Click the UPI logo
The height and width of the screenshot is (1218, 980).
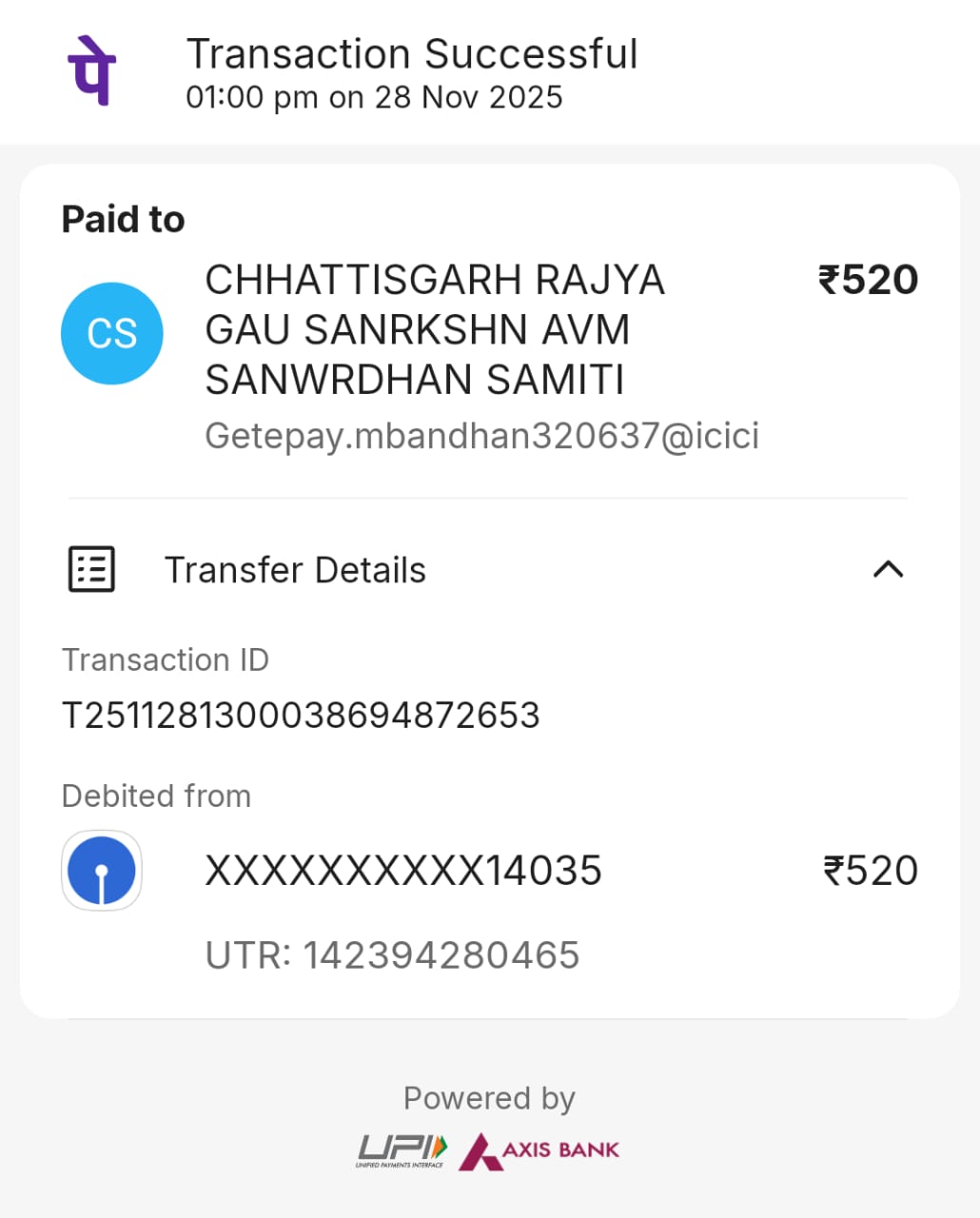click(402, 1150)
